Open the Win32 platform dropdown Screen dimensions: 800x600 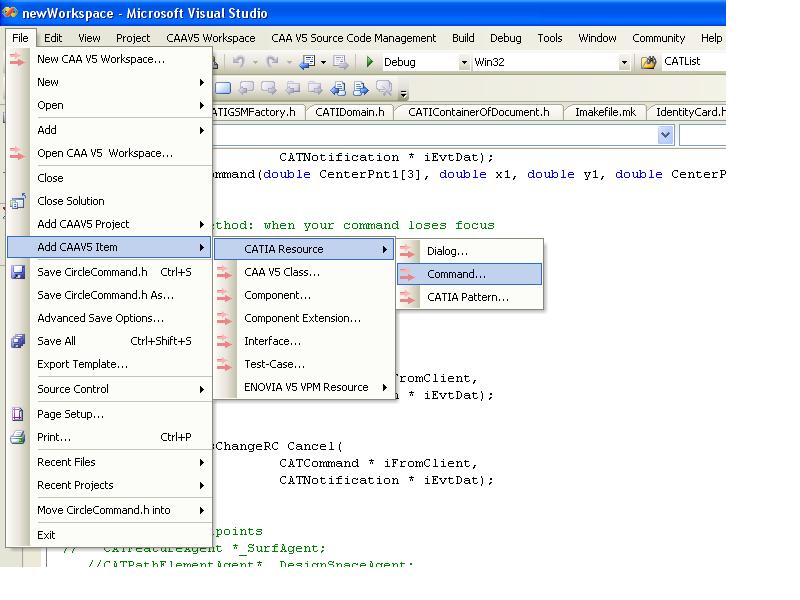click(x=624, y=62)
